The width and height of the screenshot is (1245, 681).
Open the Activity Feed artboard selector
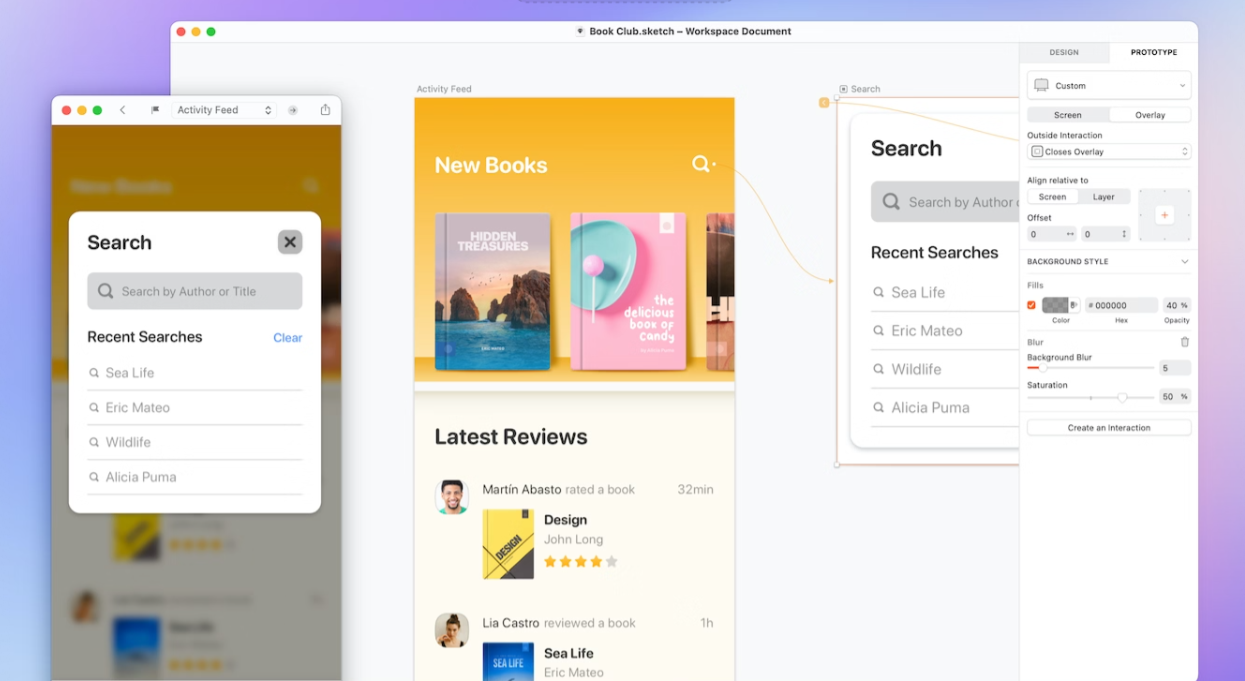coord(225,110)
